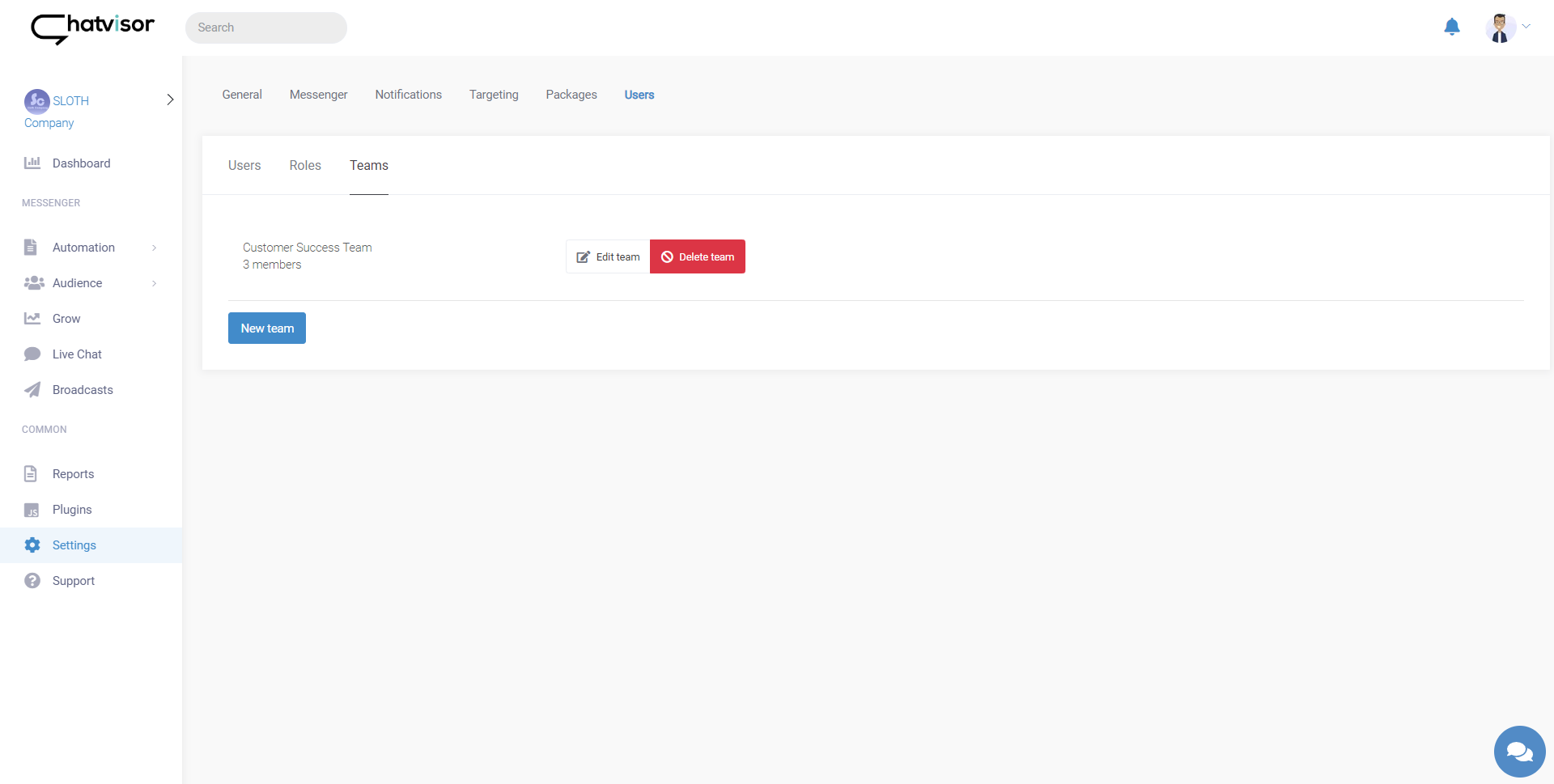Open the Roles sub-tab
Screen dimensions: 1554x784
(305, 165)
